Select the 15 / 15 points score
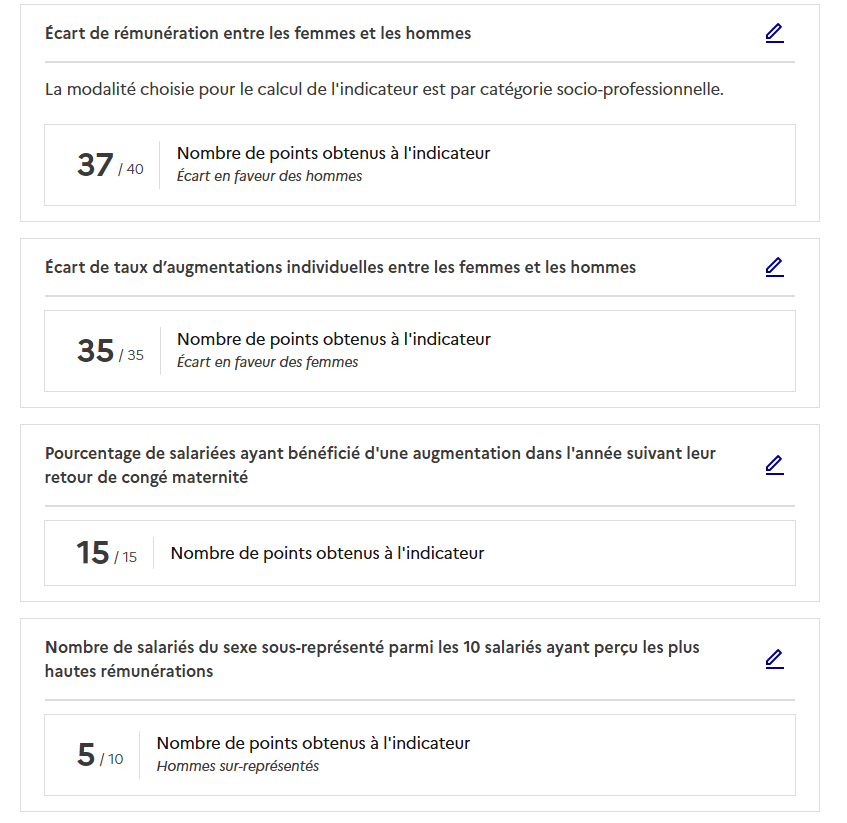The image size is (847, 823). 106,553
